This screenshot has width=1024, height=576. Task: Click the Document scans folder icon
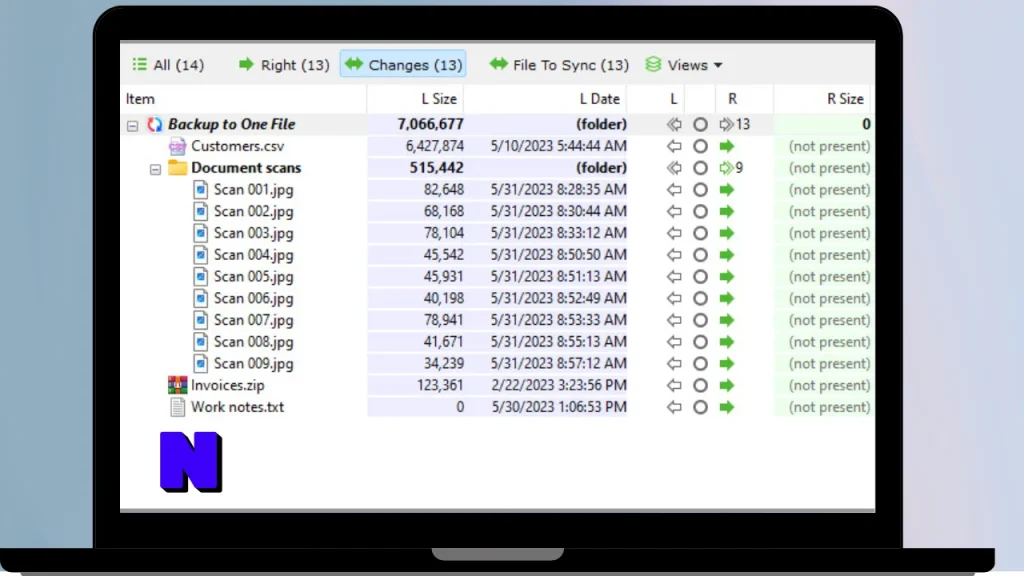[177, 167]
